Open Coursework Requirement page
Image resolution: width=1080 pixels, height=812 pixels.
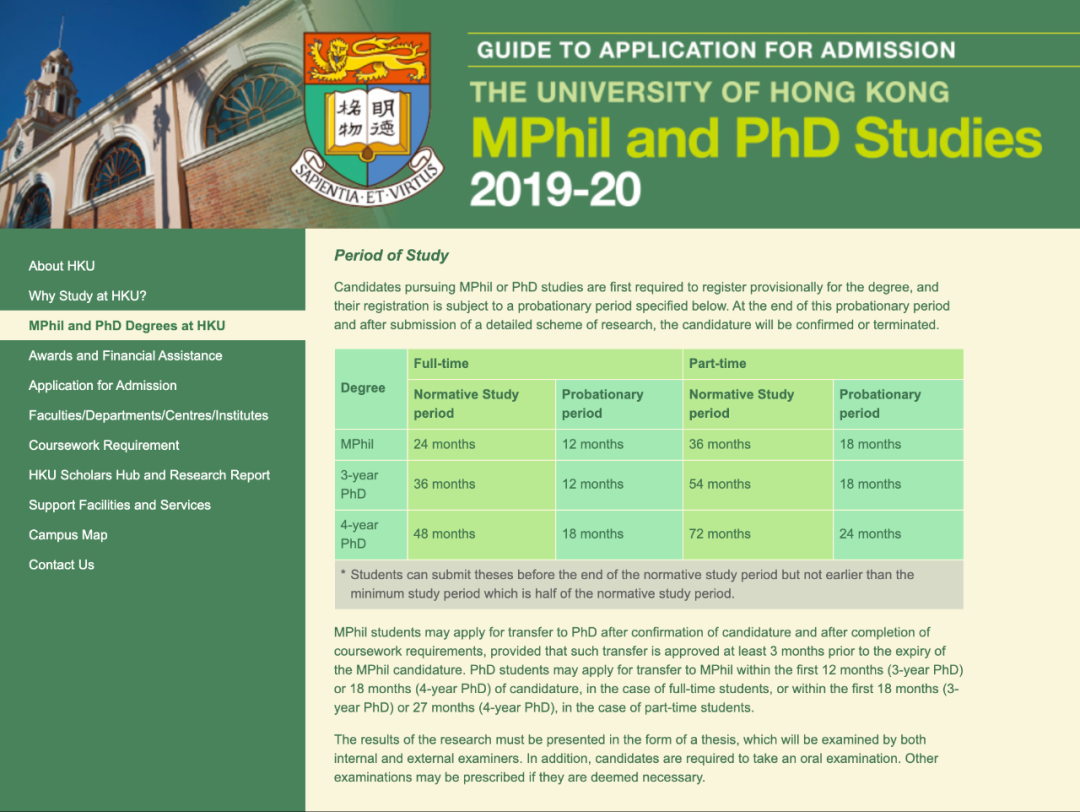[x=104, y=446]
